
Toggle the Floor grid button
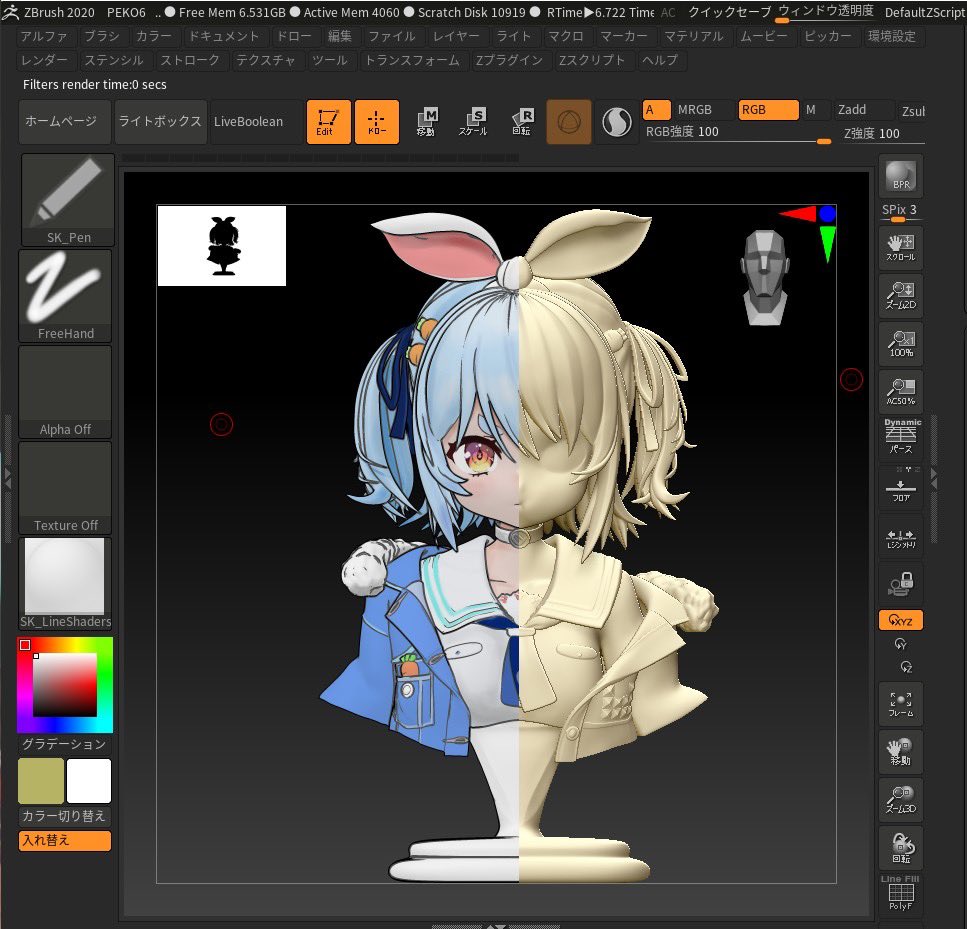tap(900, 487)
